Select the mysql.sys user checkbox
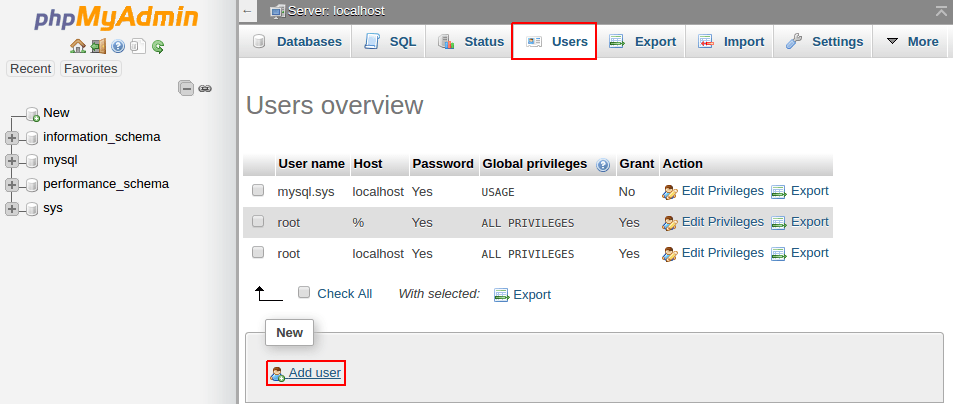953x404 pixels. tap(258, 190)
